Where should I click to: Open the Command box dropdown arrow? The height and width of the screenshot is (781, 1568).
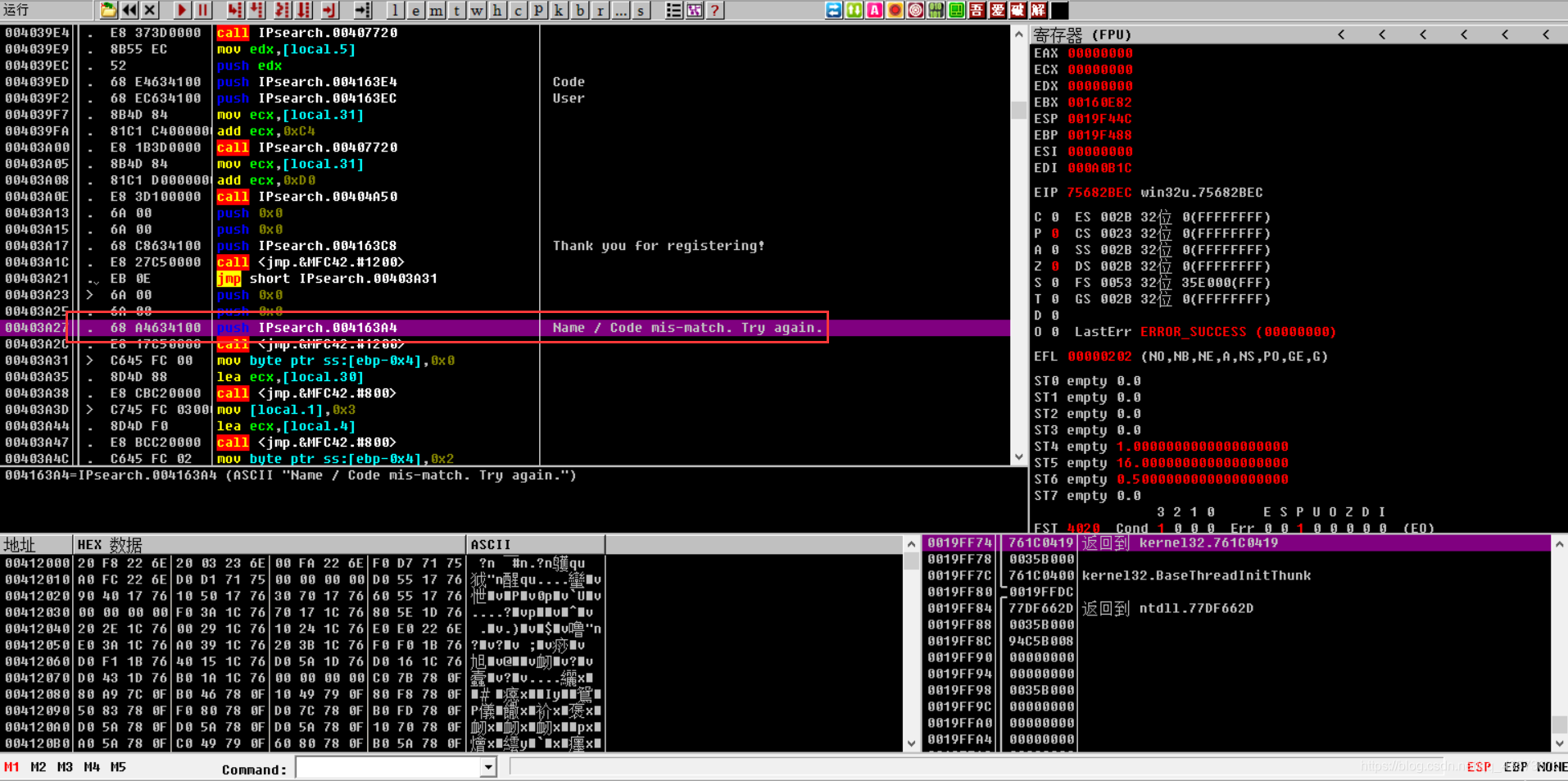click(488, 768)
